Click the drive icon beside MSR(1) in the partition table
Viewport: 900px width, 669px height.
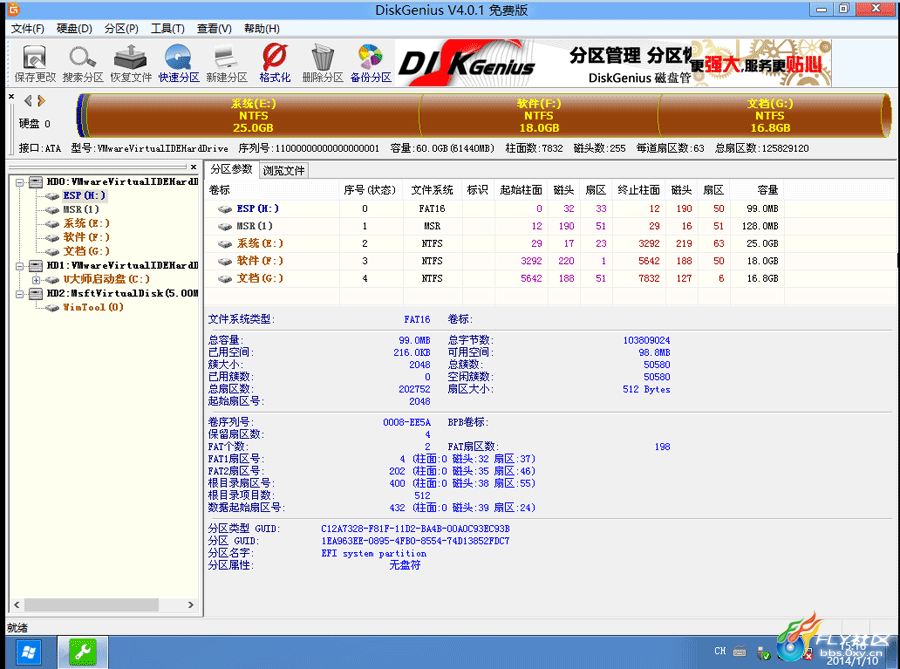224,227
